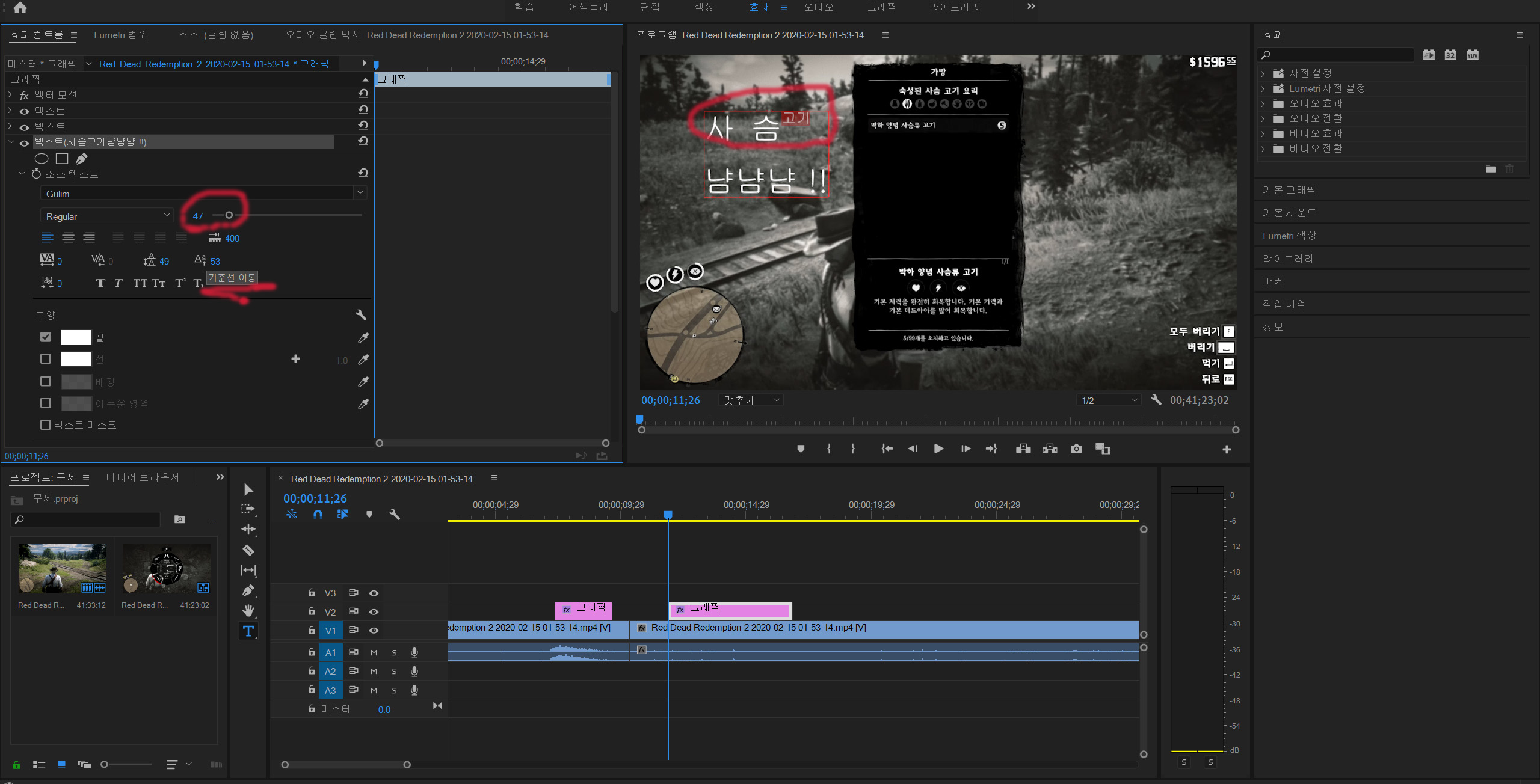The width and height of the screenshot is (1540, 784).
Task: Open the 기본 그래픽 panel
Action: click(x=1289, y=190)
